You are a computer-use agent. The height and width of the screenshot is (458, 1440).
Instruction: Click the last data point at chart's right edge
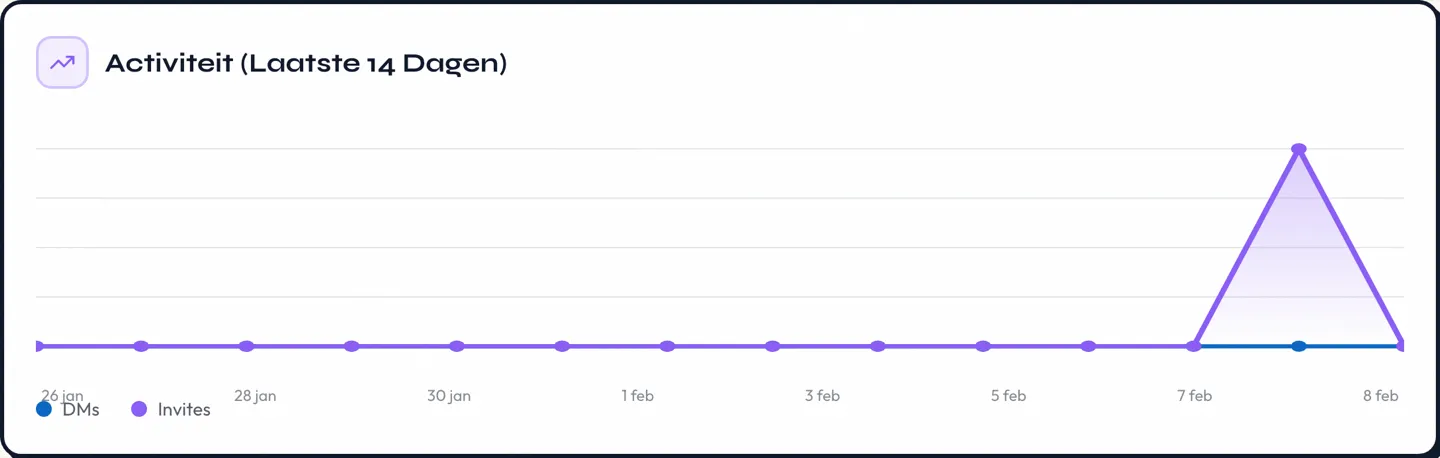coord(1401,346)
